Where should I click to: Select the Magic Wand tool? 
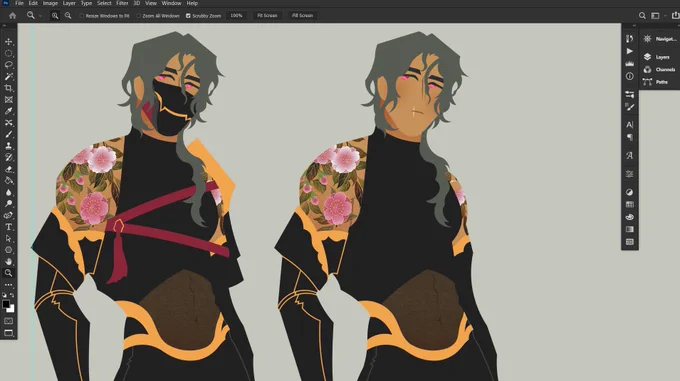pyautogui.click(x=8, y=76)
